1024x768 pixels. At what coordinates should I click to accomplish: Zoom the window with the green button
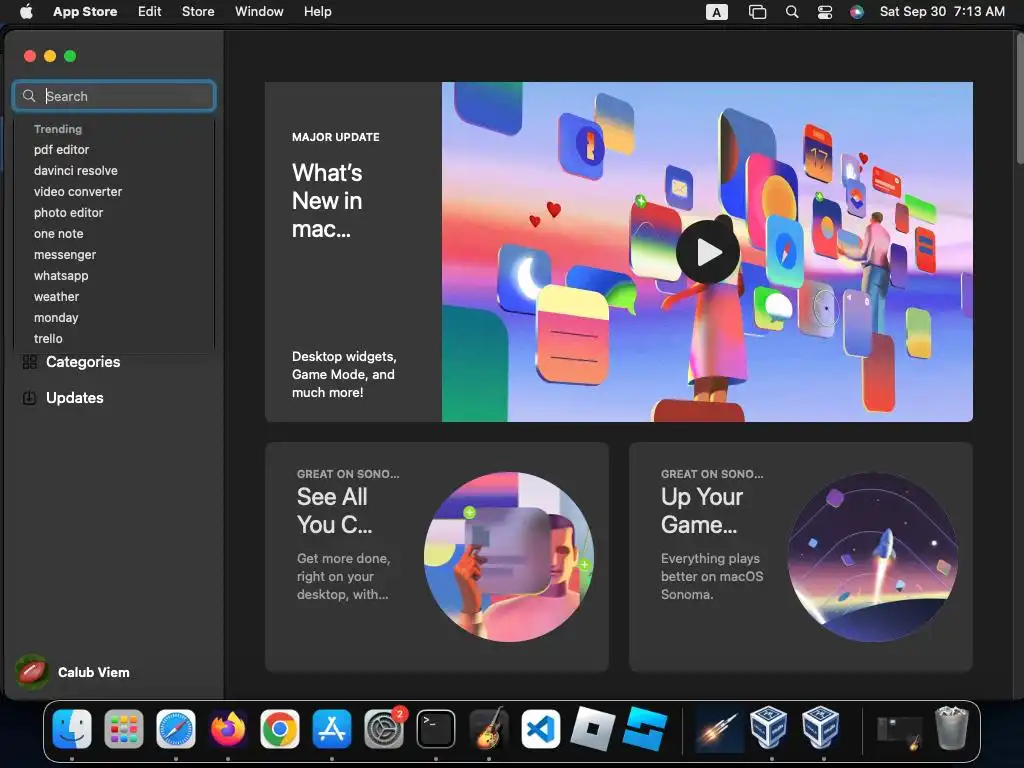coord(70,56)
